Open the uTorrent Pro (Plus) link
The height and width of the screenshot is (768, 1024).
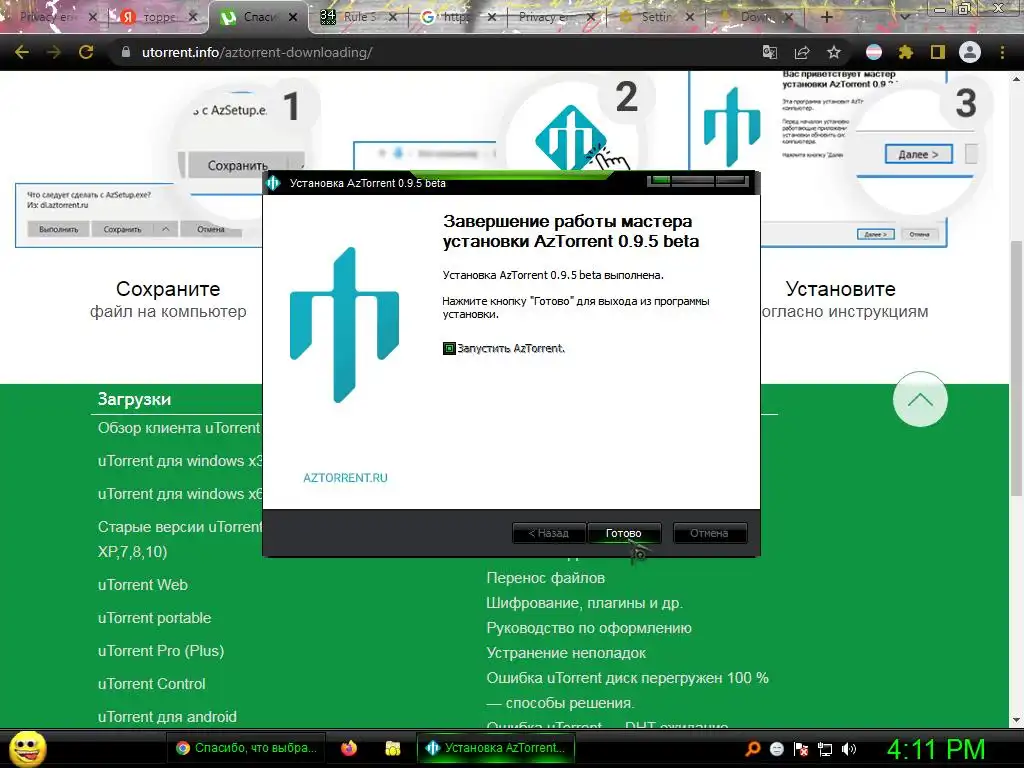click(x=161, y=650)
